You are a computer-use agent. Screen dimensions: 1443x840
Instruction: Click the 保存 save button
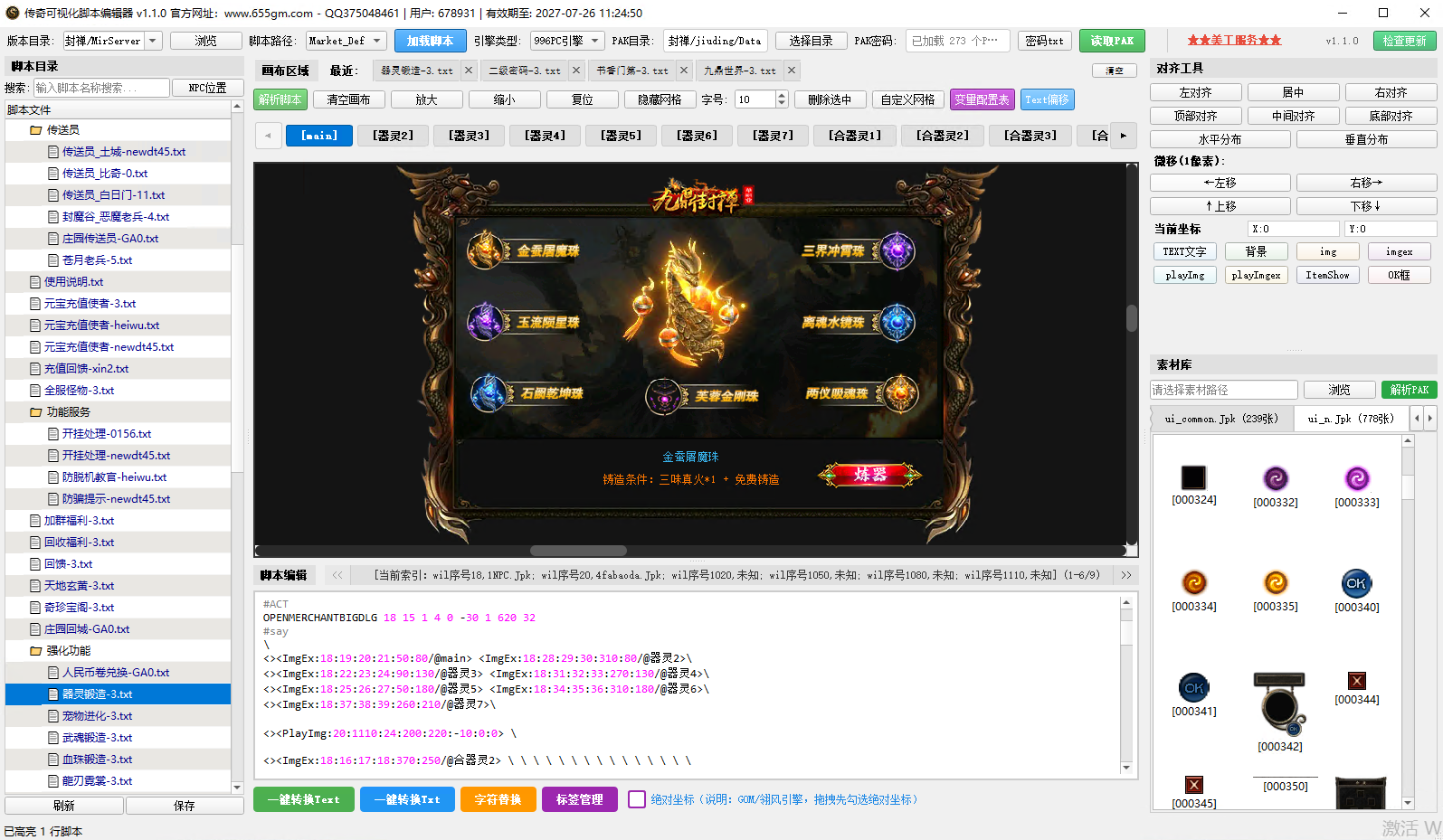[185, 806]
